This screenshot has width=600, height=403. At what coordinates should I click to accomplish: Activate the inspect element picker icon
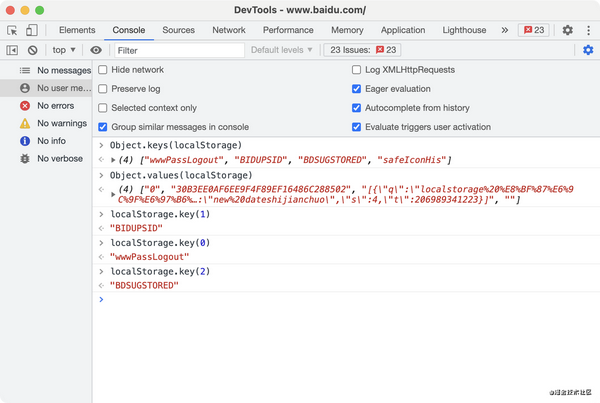tap(14, 31)
